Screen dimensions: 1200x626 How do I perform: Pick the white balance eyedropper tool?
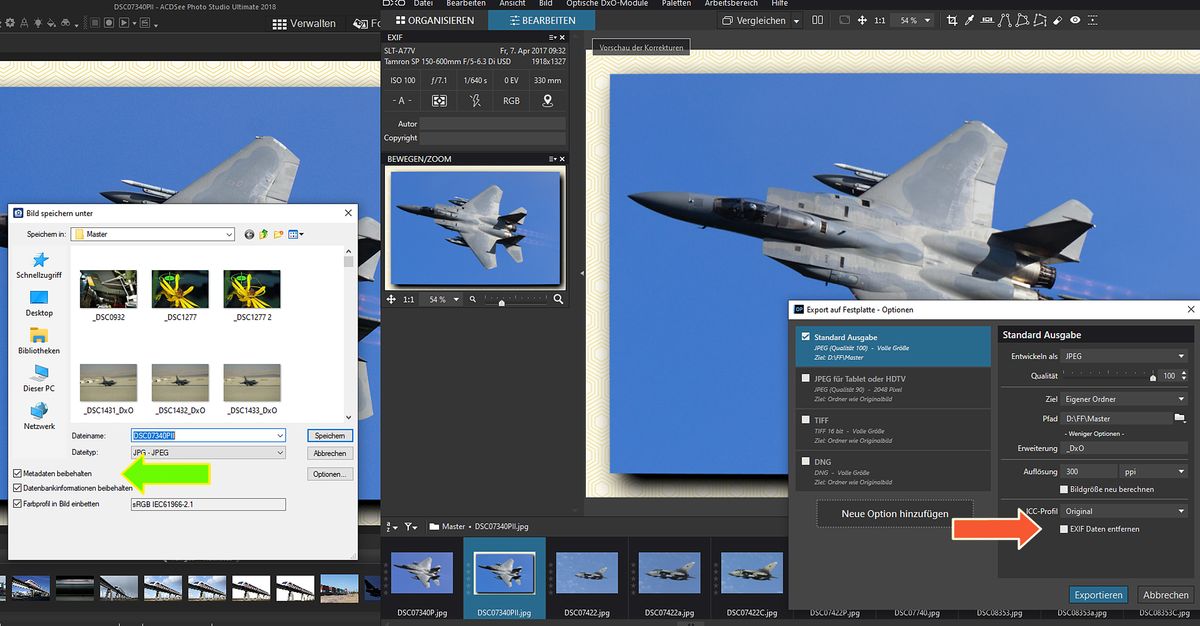(971, 20)
